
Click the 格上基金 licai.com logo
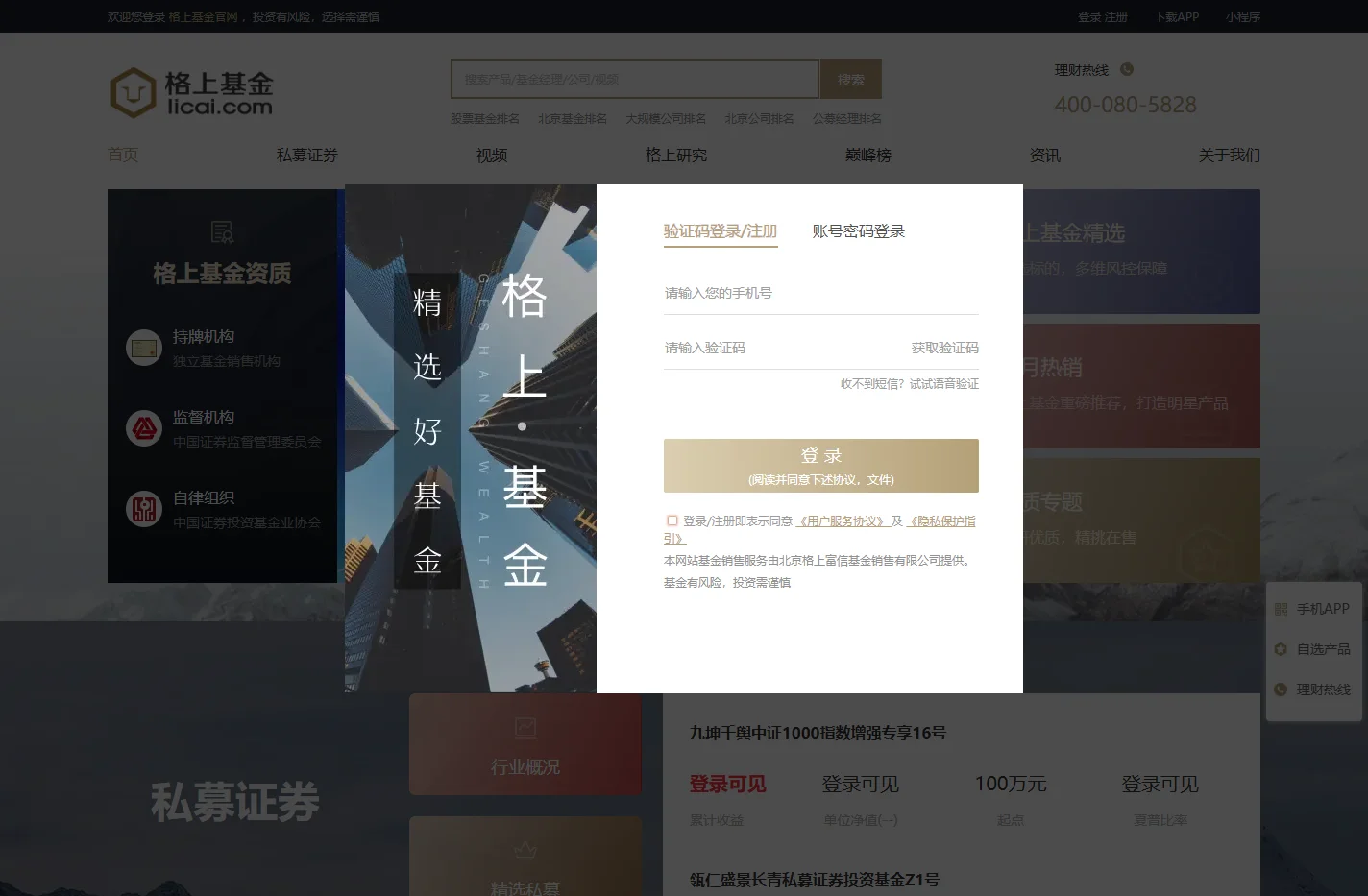click(192, 93)
